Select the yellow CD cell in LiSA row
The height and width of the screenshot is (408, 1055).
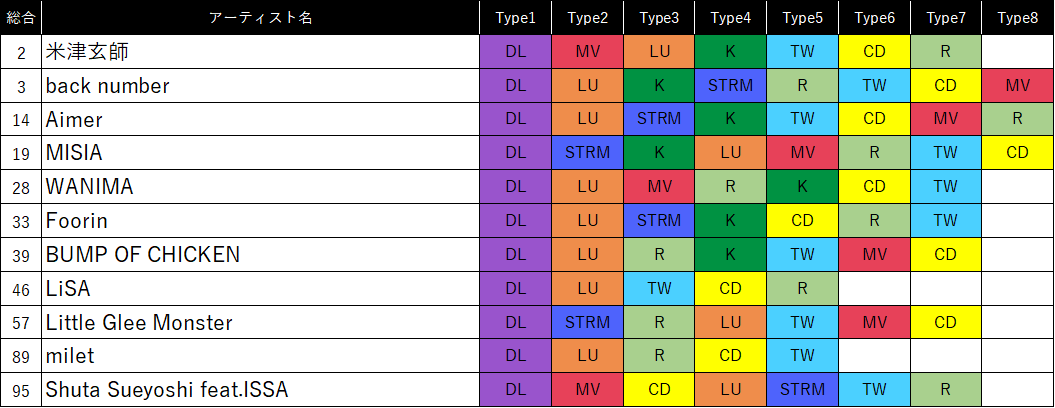(731, 289)
